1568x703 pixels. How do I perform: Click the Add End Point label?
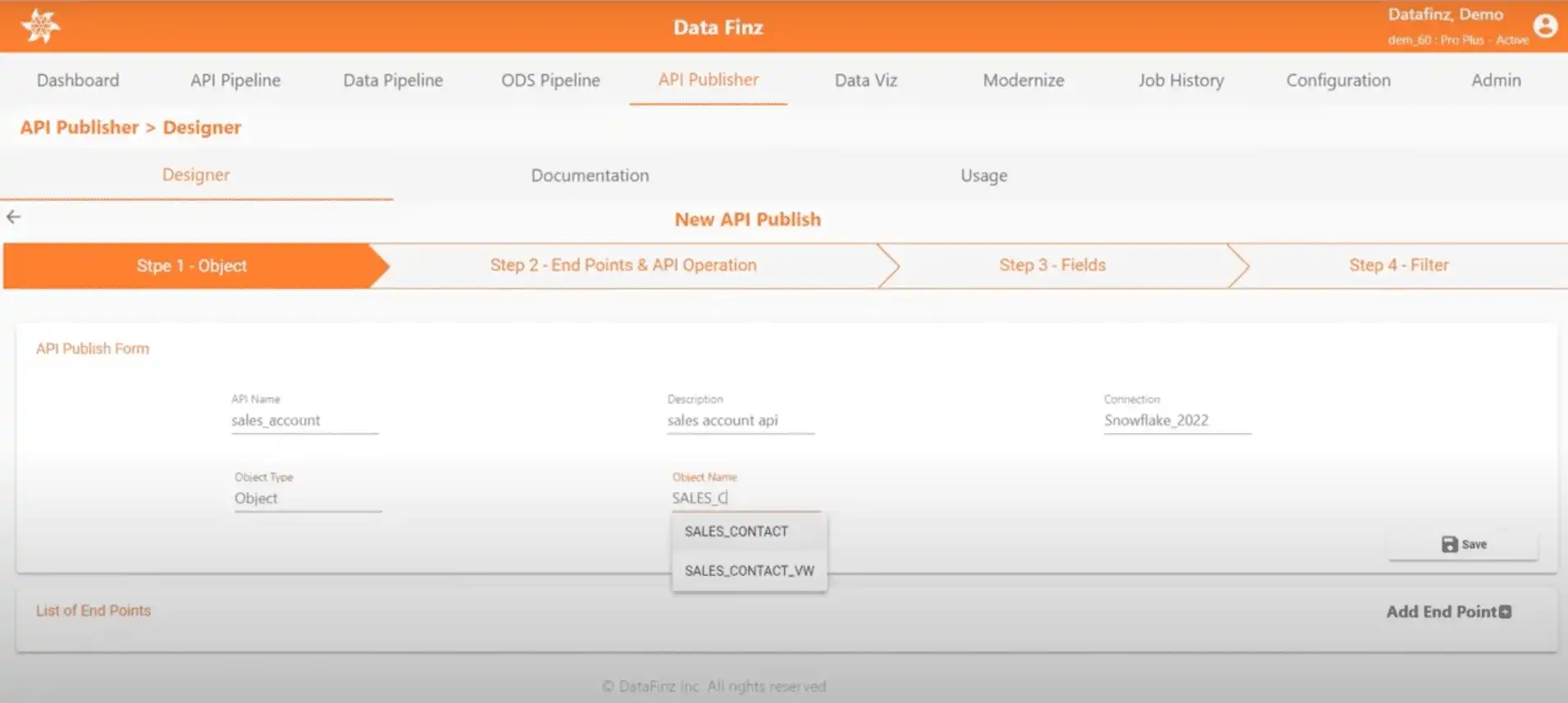[1441, 612]
